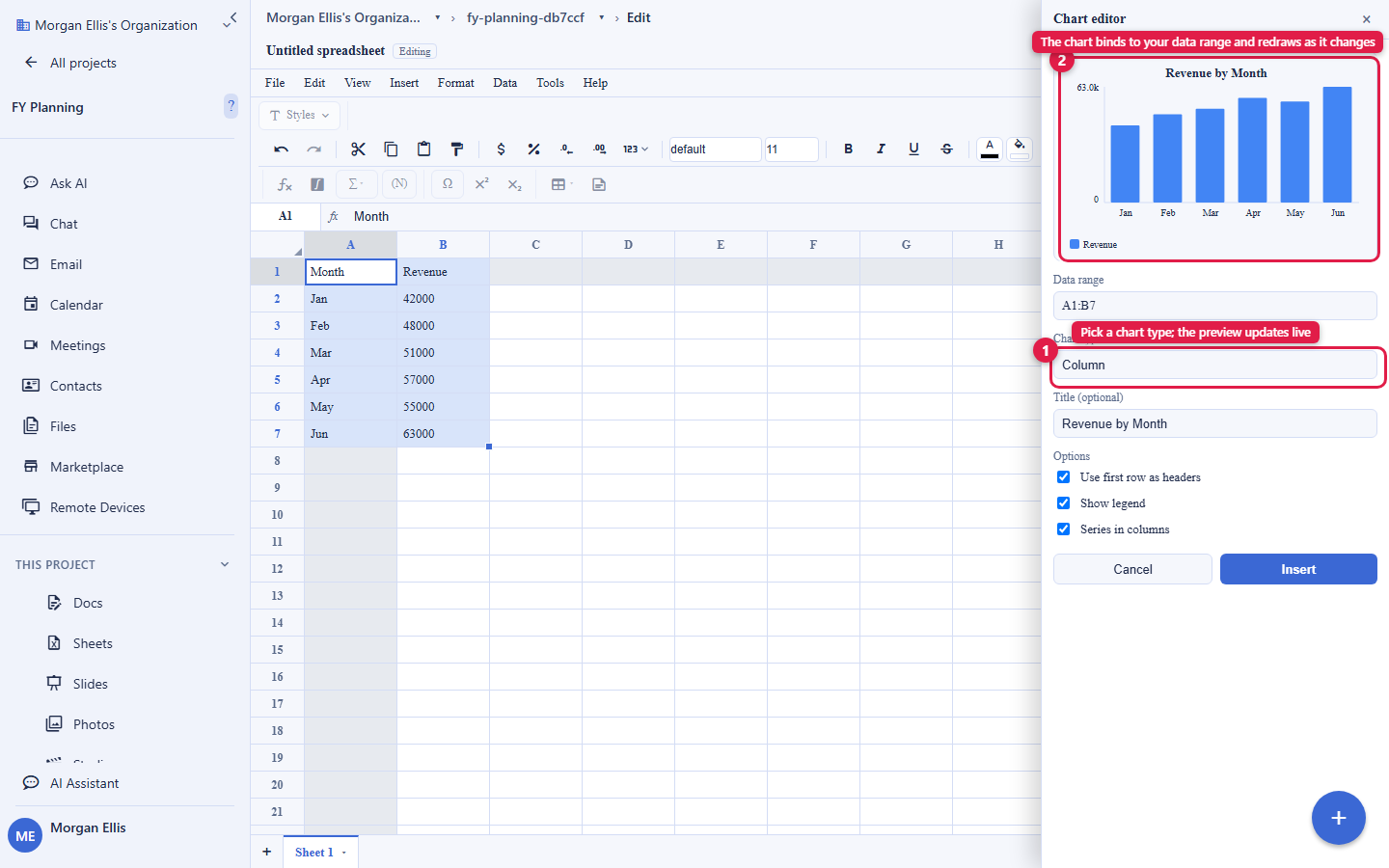Open the Data menu

click(505, 83)
